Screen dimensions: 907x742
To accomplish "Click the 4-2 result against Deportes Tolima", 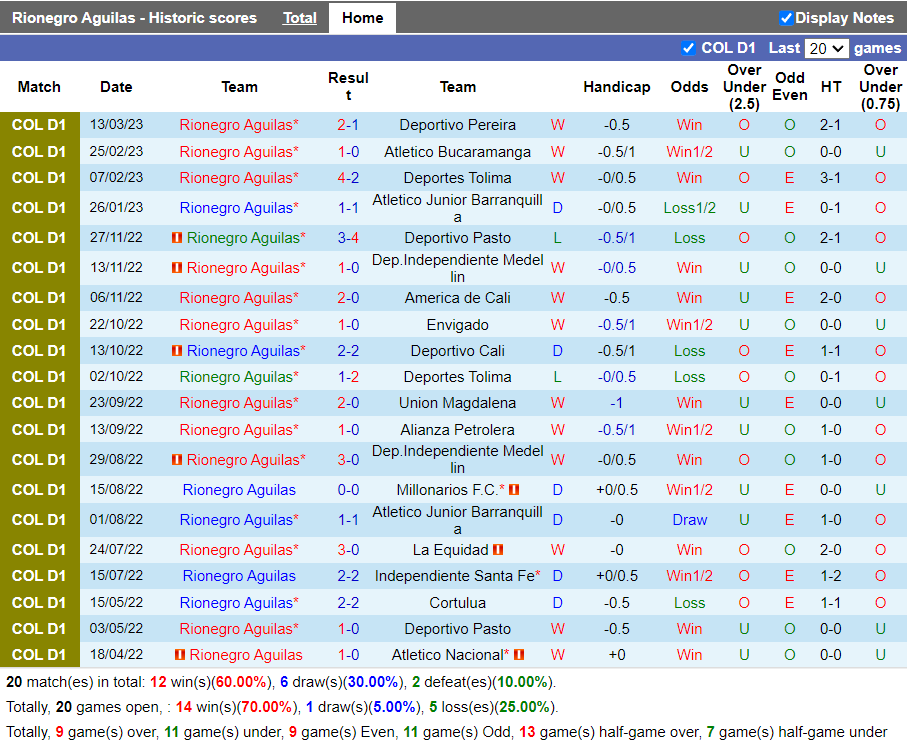I will [348, 178].
